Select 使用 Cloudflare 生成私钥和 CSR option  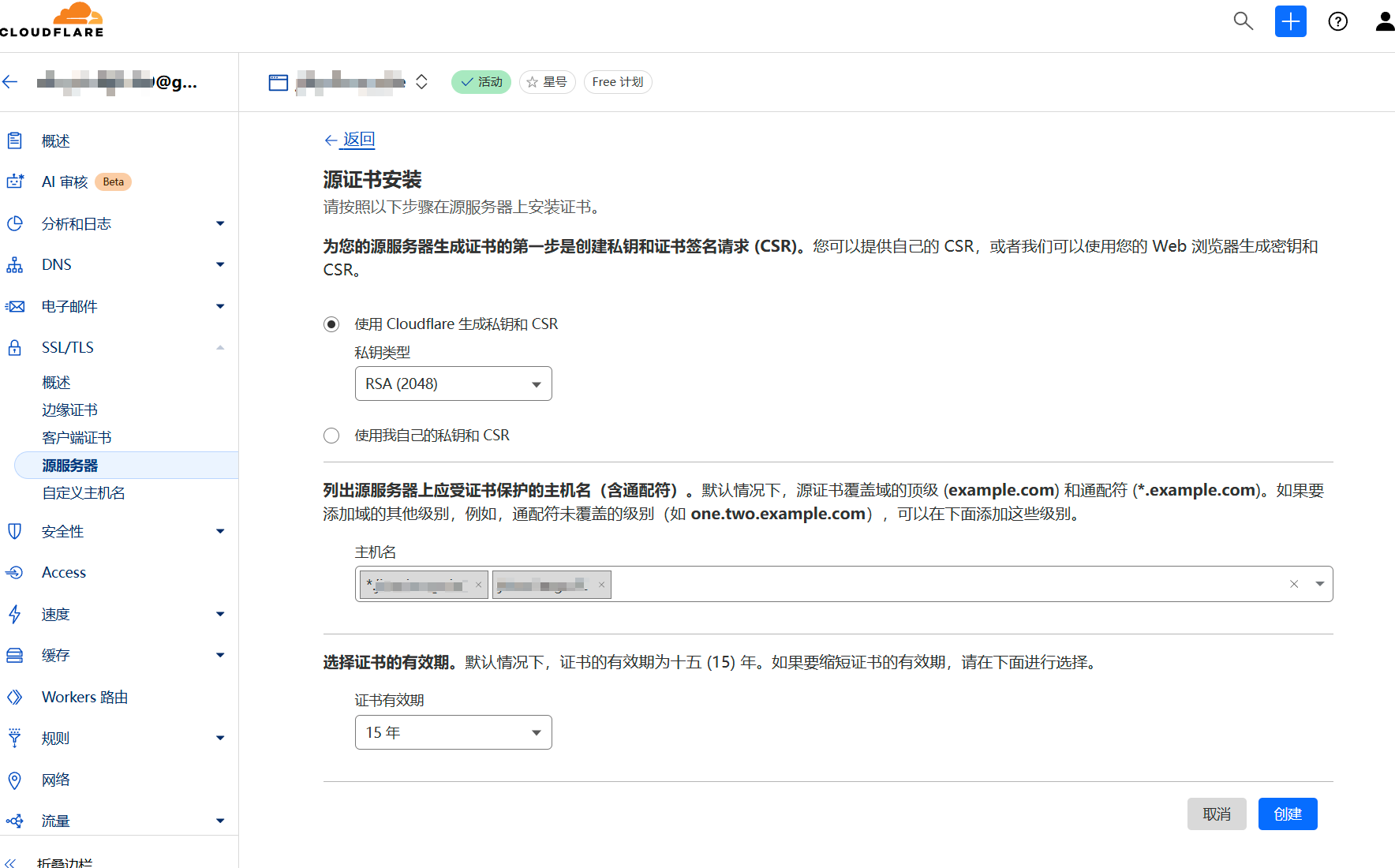point(331,324)
